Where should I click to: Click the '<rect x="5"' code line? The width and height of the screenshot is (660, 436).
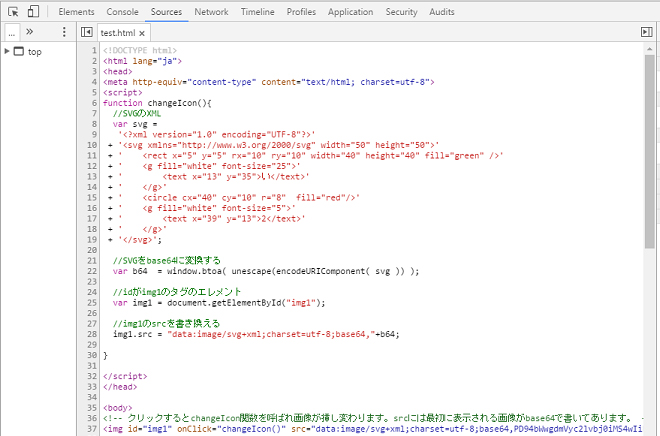tap(306, 156)
